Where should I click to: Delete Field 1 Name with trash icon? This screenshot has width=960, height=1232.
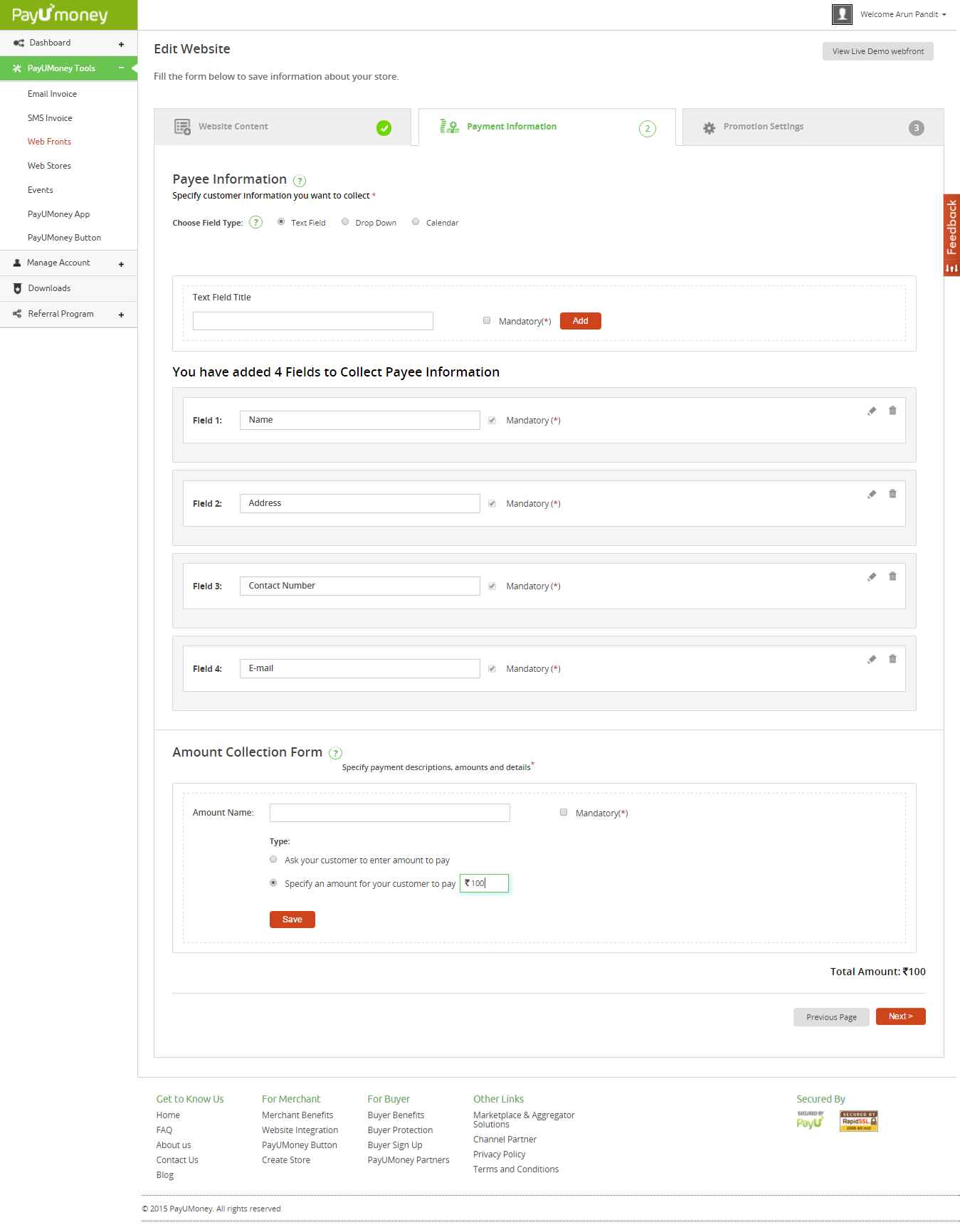pyautogui.click(x=892, y=411)
